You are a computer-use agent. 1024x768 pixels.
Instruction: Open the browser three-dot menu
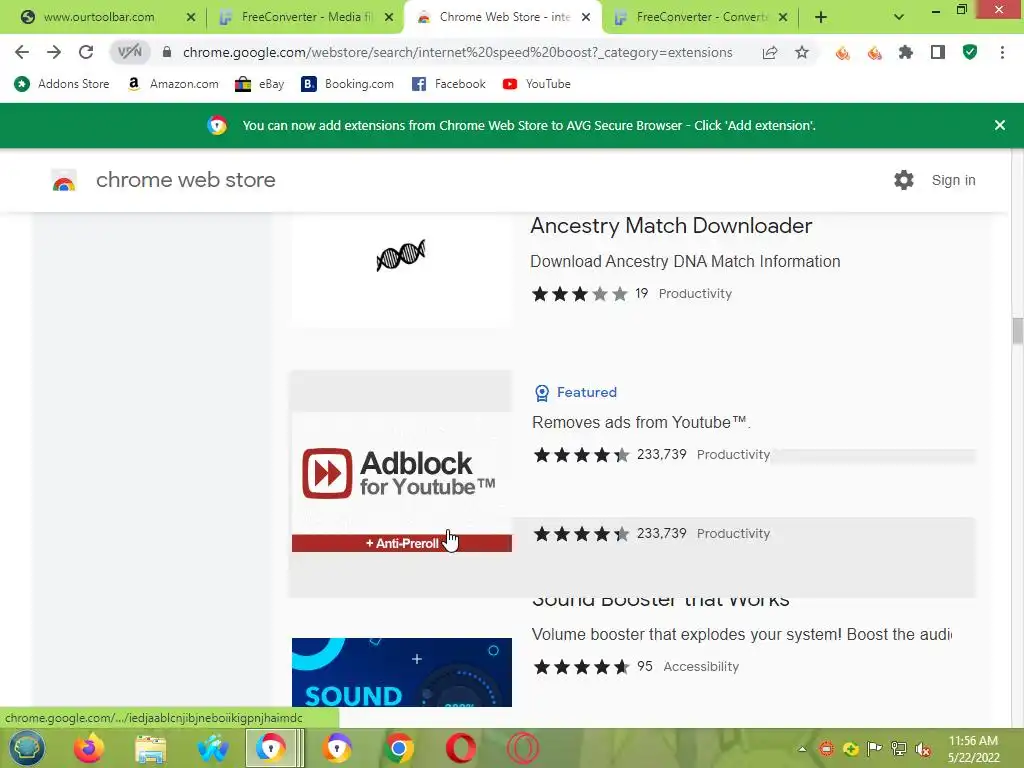1002,52
